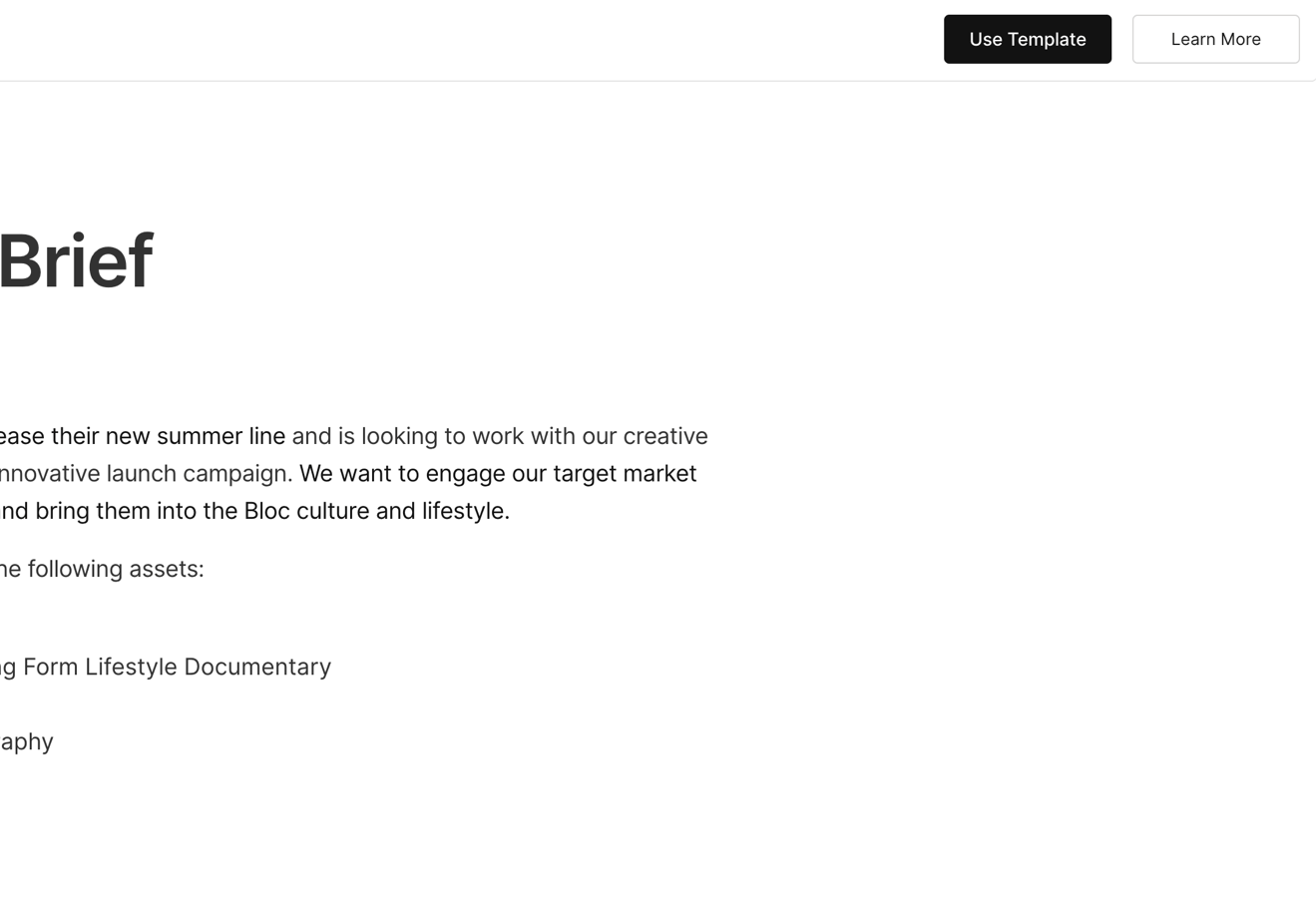Click "Lifestyle" in the Documentary list item
Image resolution: width=1316 pixels, height=917 pixels.
tap(131, 667)
